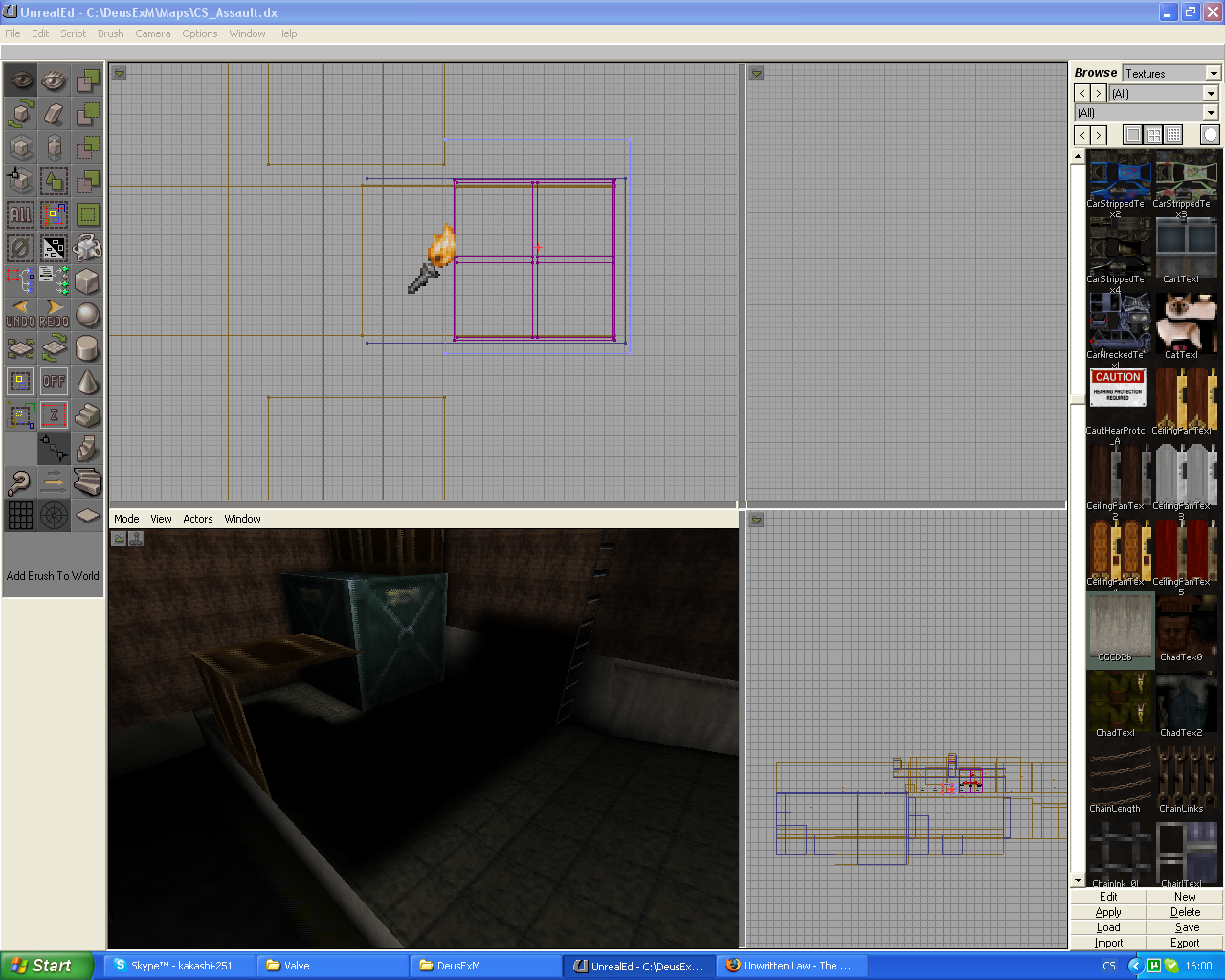Toggle the OFF button in the toolbox
1225x980 pixels.
point(55,382)
